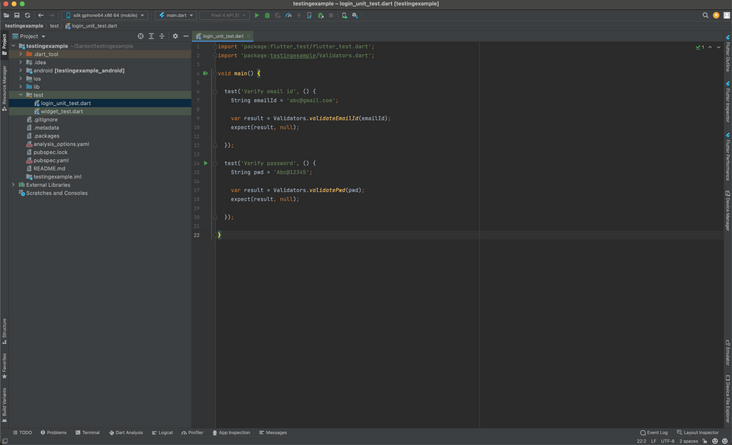The image size is (732, 445).
Task: Select the login_unit_test.dart editor tab
Action: click(222, 36)
